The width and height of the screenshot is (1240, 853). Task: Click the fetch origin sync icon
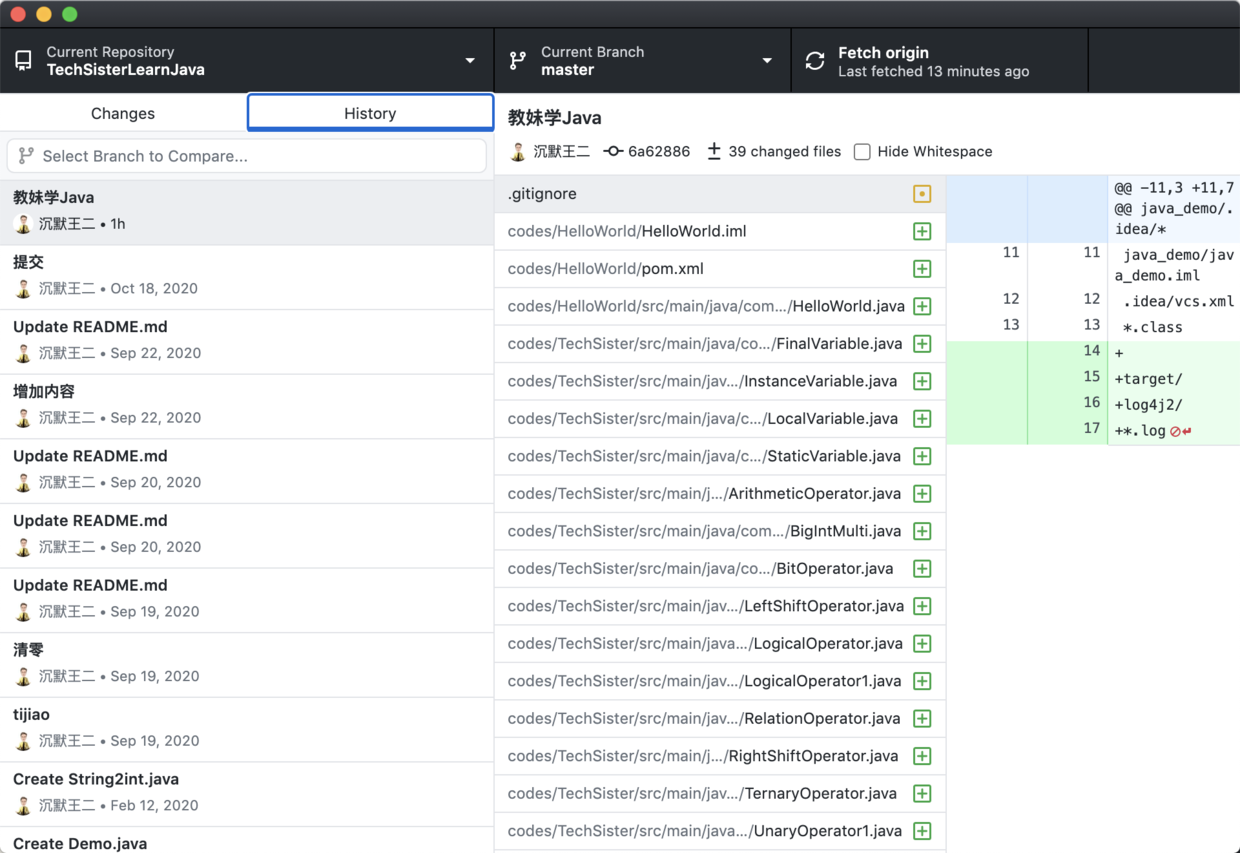tap(815, 61)
